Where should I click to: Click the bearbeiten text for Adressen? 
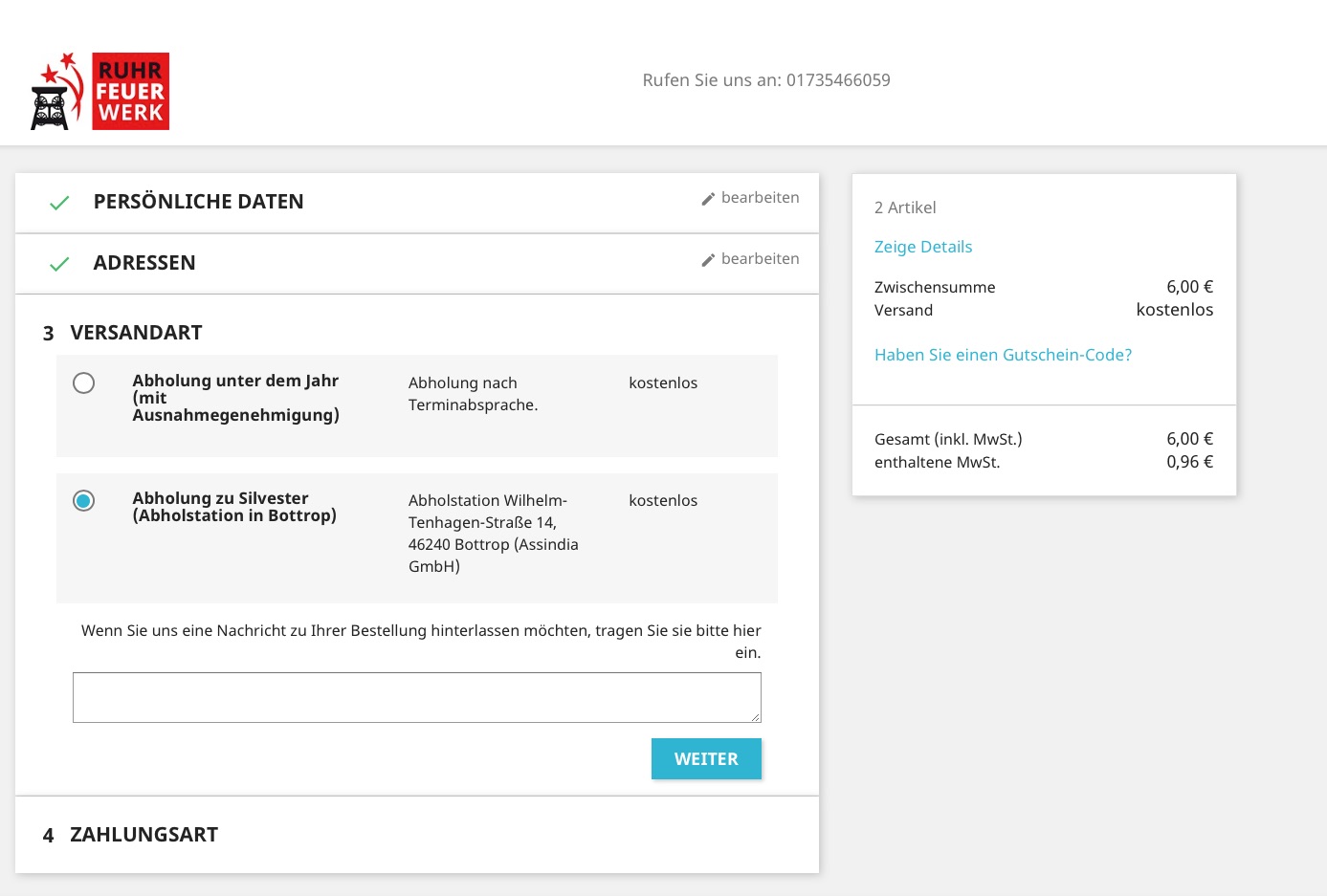[x=760, y=259]
